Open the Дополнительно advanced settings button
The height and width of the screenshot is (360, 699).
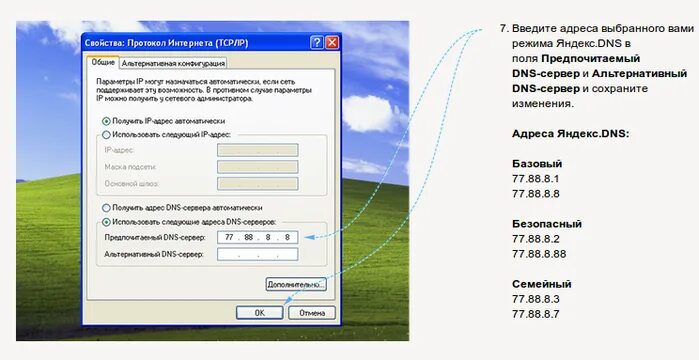coord(296,284)
